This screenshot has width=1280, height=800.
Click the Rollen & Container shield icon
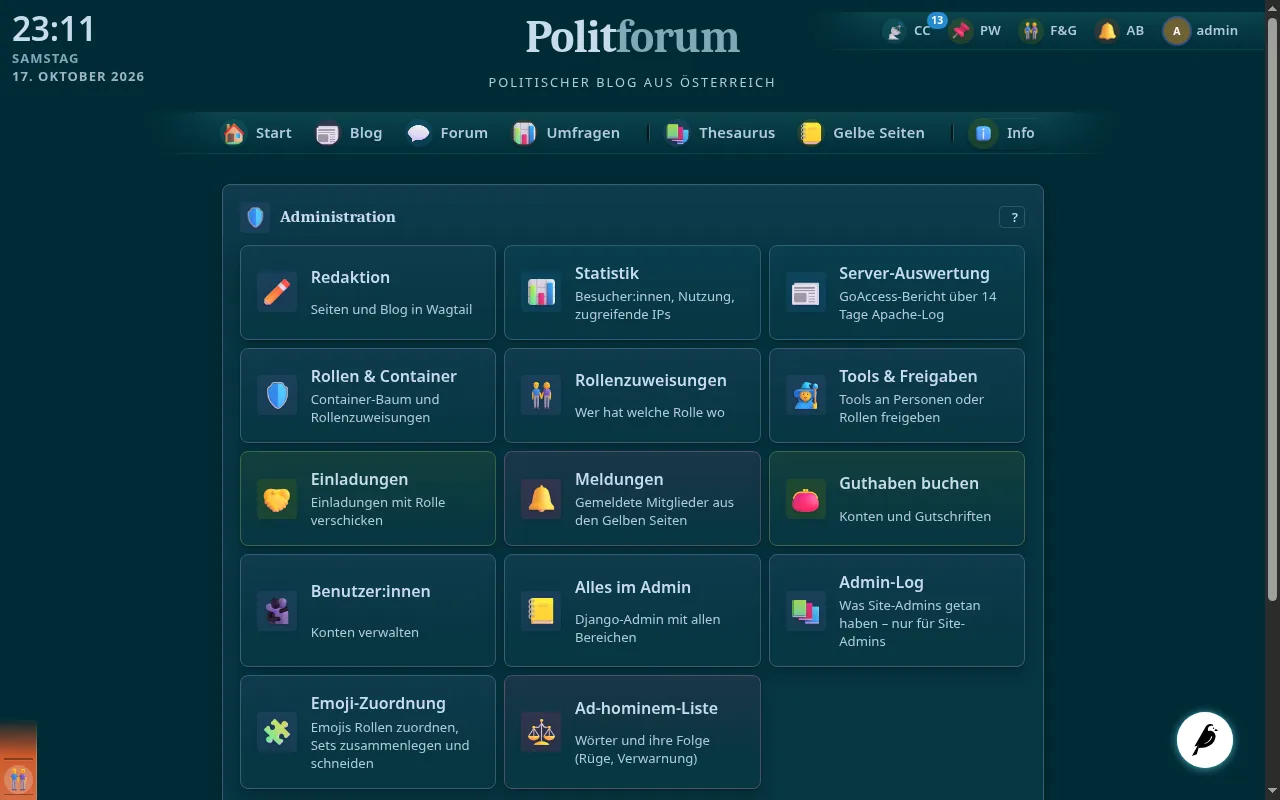pos(277,395)
